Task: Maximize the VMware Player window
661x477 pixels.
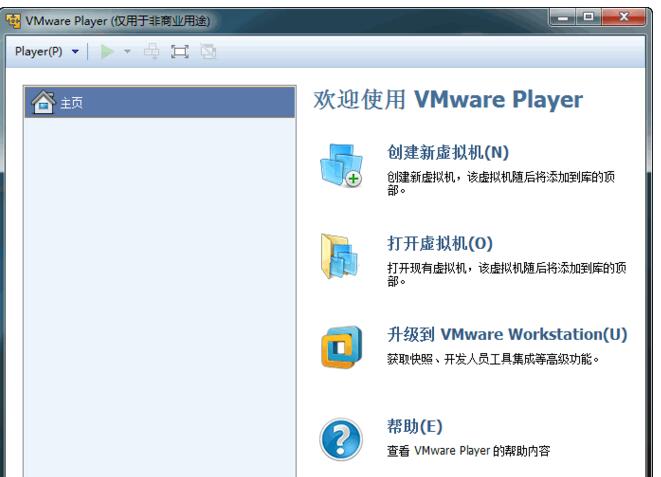Action: click(x=588, y=17)
